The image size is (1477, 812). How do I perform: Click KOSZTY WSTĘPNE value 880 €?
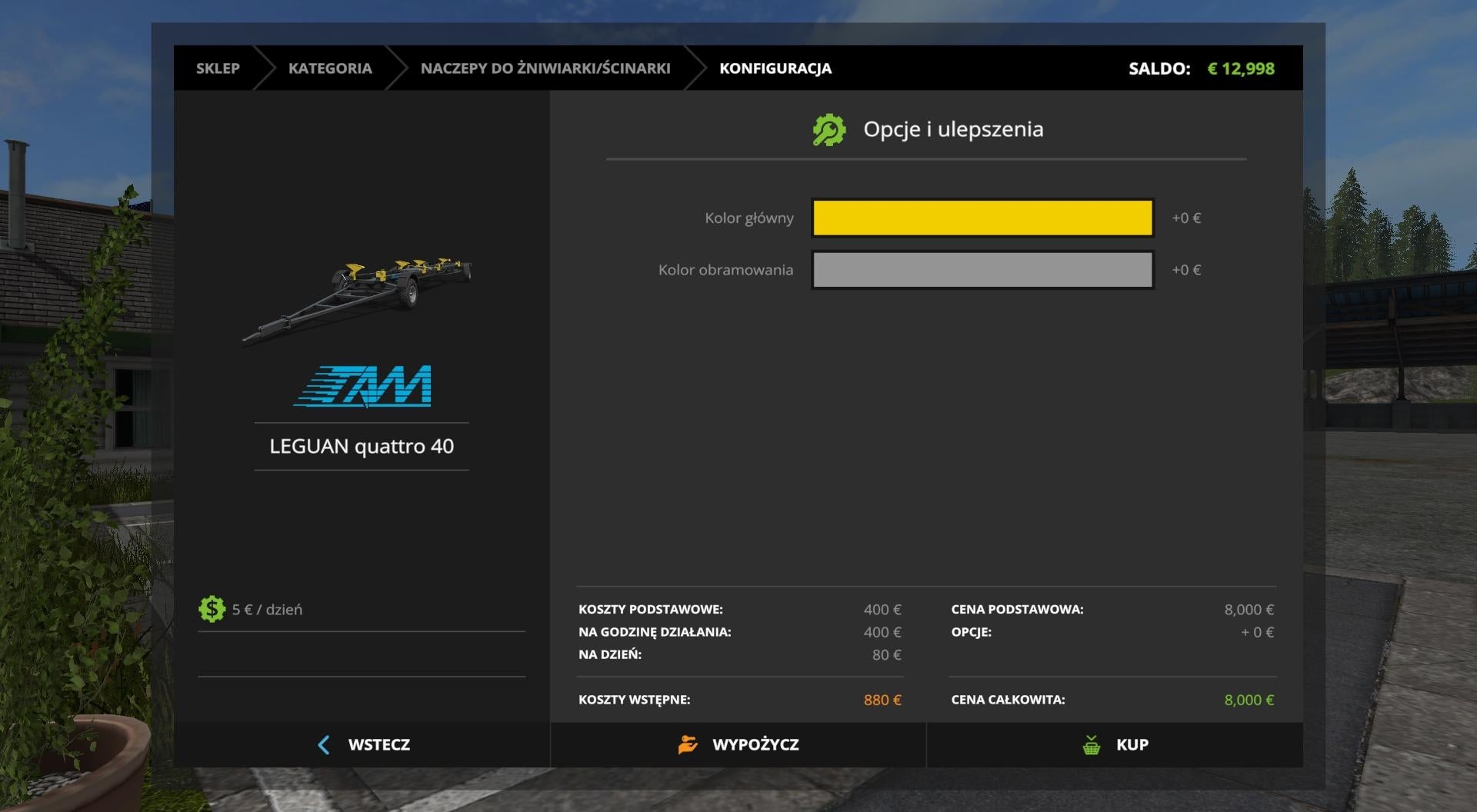point(882,700)
